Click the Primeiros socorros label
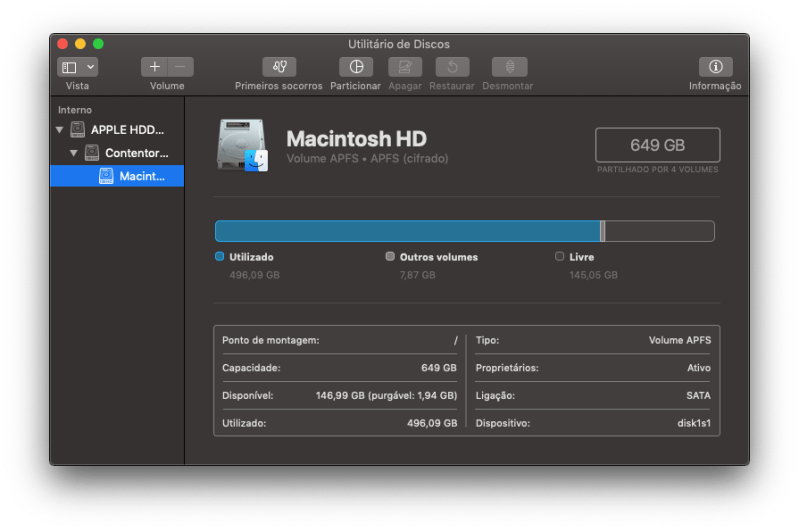This screenshot has height=531, width=799. (x=279, y=86)
